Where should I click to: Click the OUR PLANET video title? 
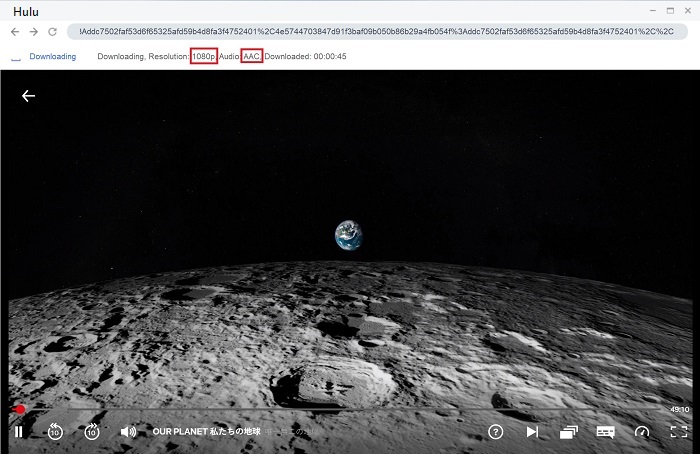tap(206, 432)
